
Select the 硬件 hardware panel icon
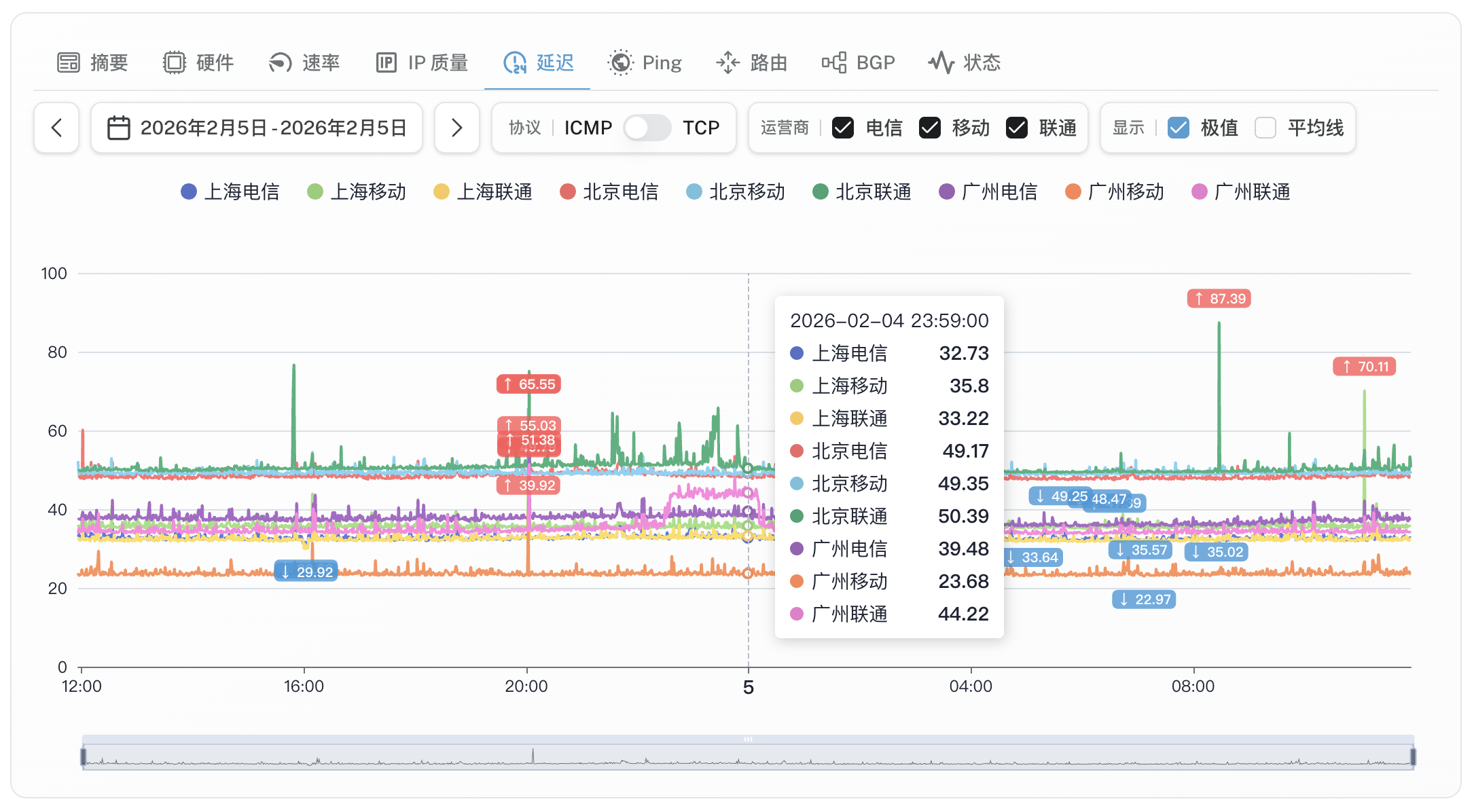coord(175,62)
